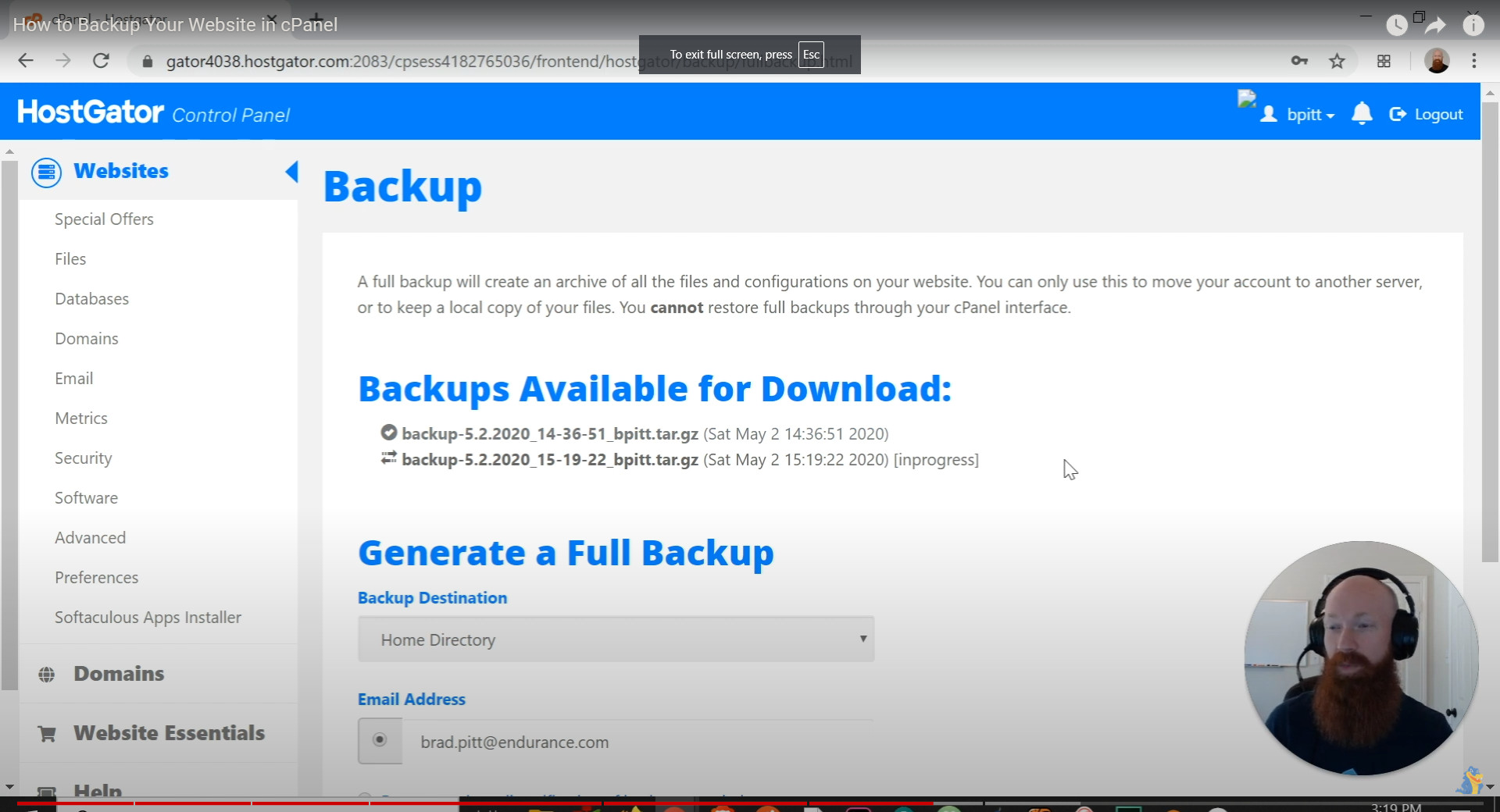This screenshot has height=812, width=1500.
Task: Open Chrome three-dot menu
Action: (x=1474, y=61)
